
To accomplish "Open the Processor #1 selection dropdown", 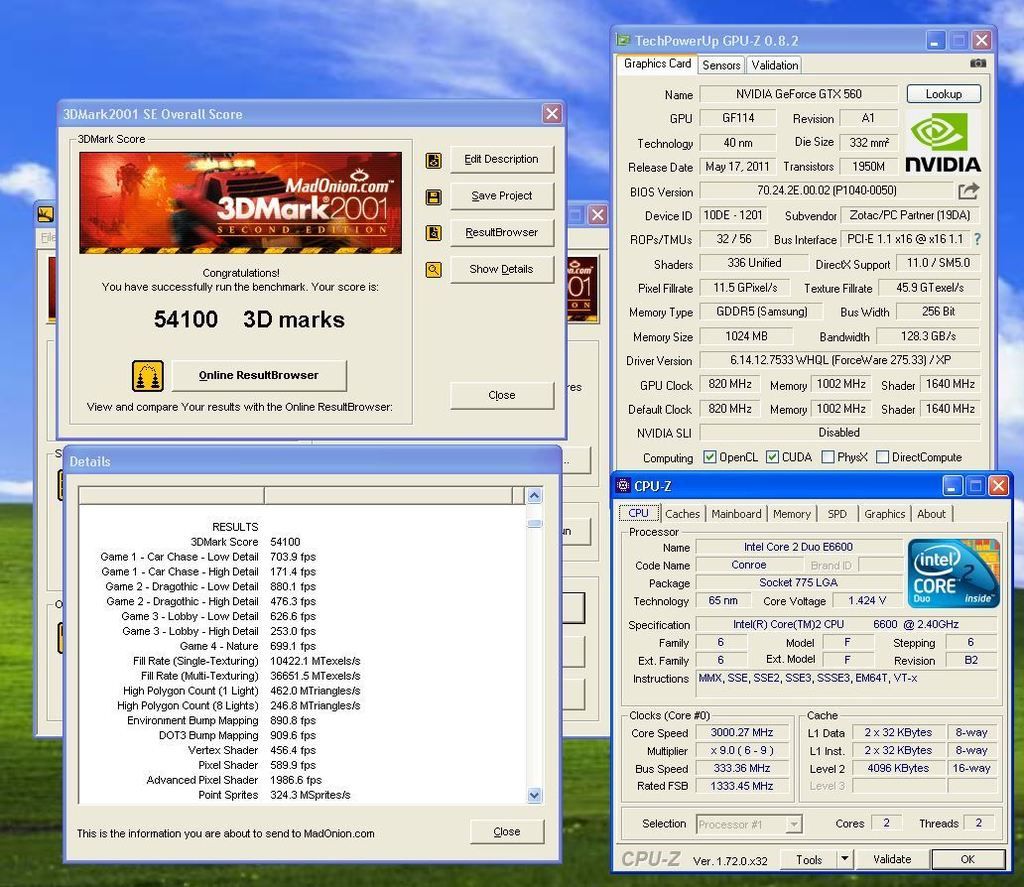I will (793, 824).
